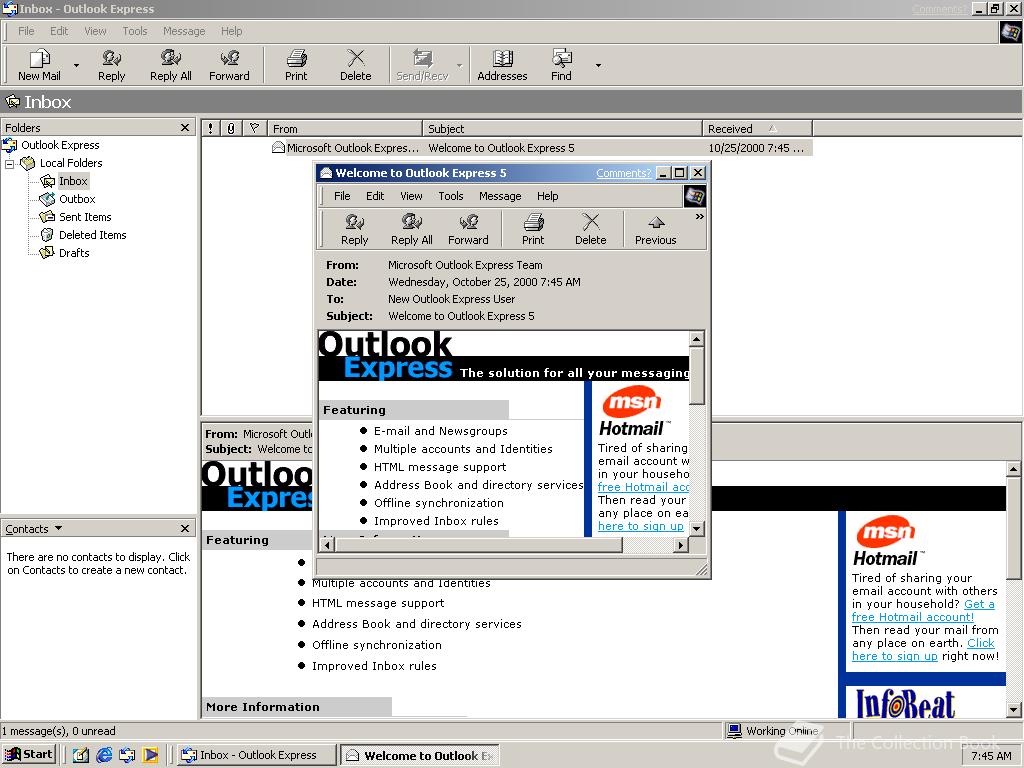Select the Sent Items folder
Image resolution: width=1024 pixels, height=768 pixels.
pyautogui.click(x=85, y=217)
